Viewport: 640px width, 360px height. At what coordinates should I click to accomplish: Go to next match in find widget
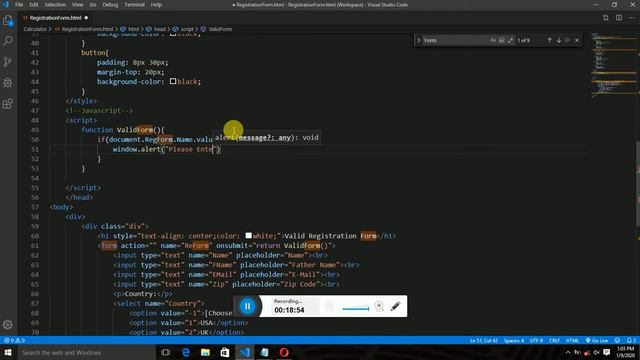(x=559, y=40)
